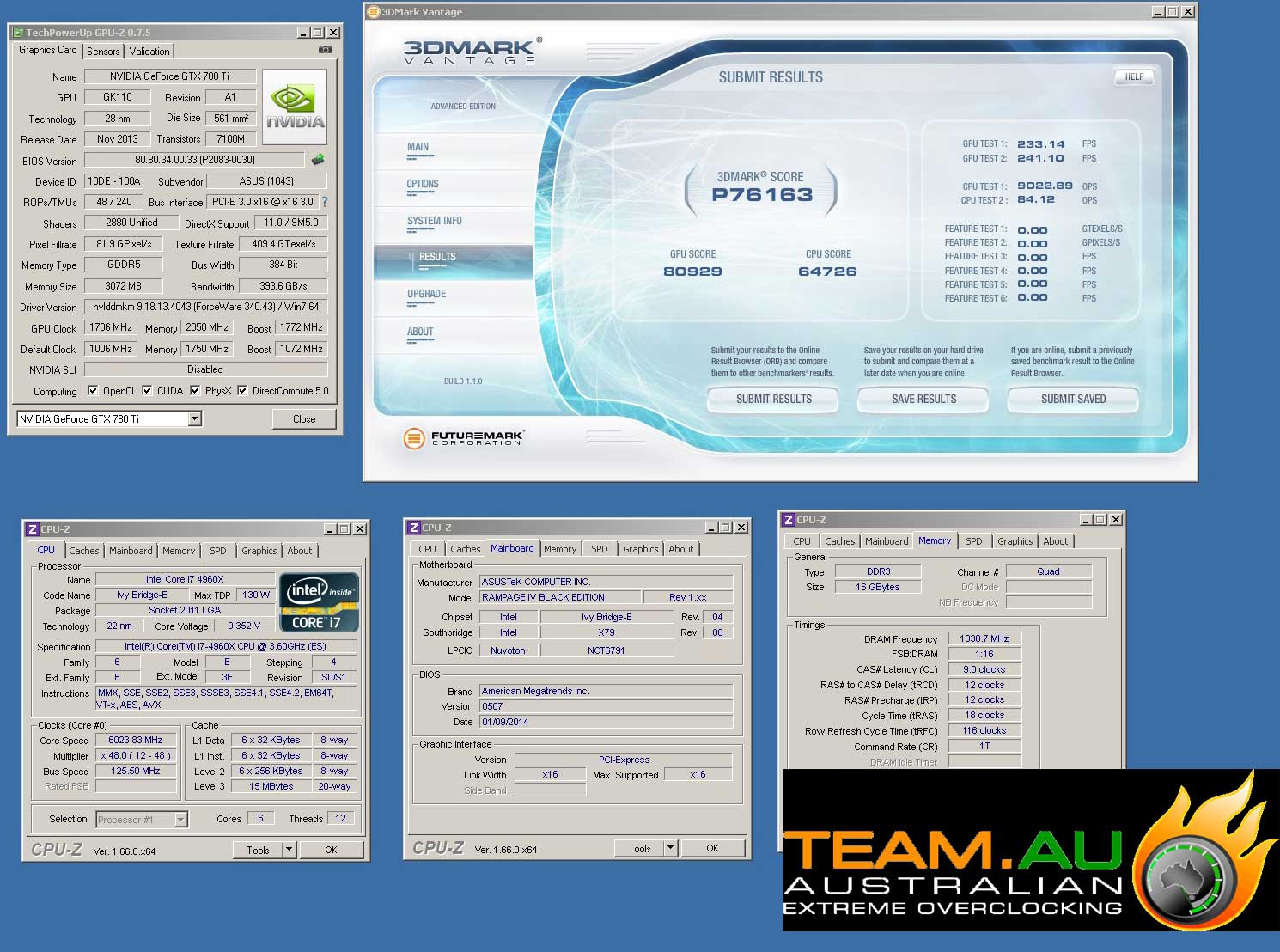Toggle the OpenCL checkbox in GPU-Z
Image resolution: width=1280 pixels, height=952 pixels.
pyautogui.click(x=93, y=390)
